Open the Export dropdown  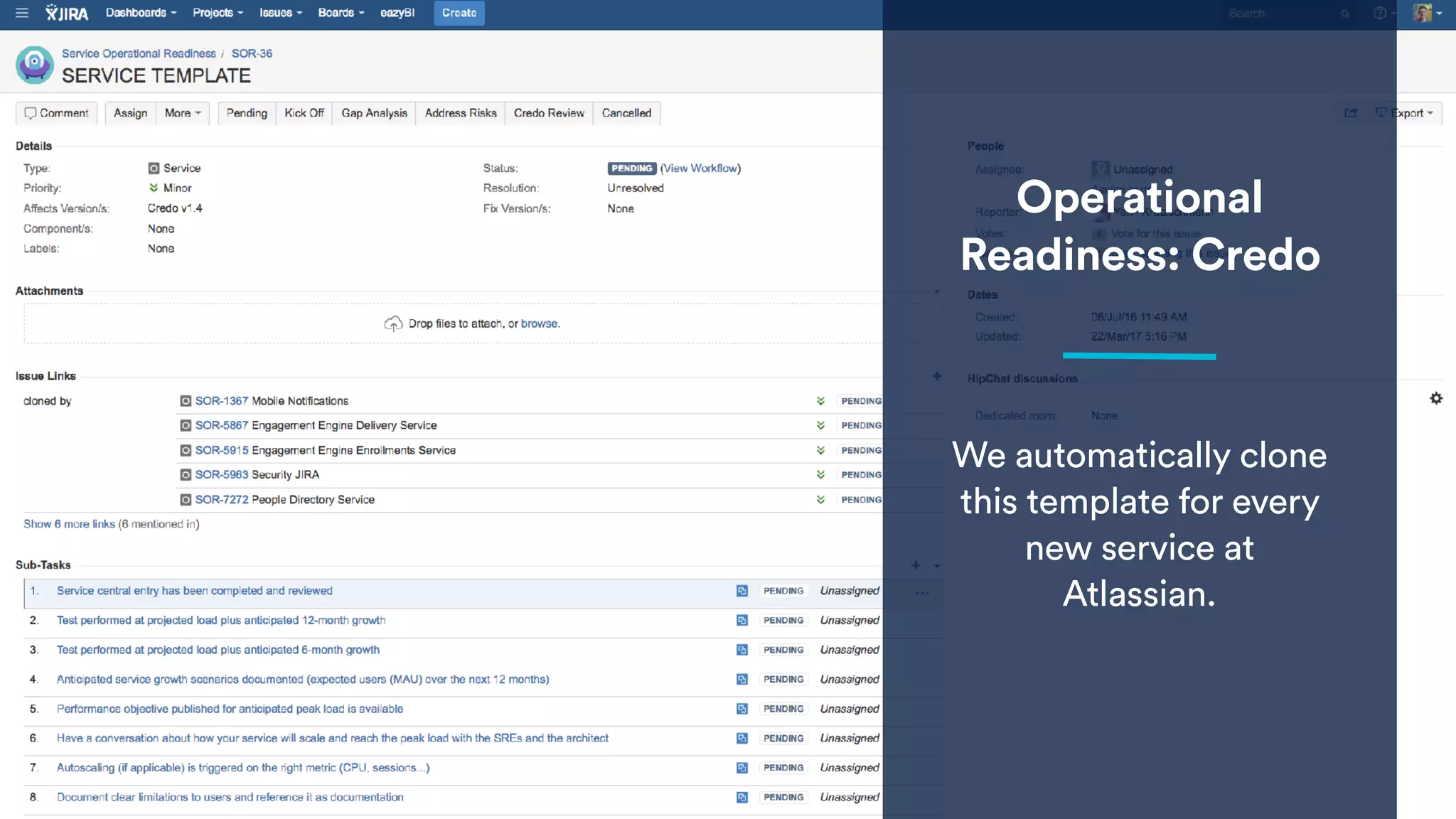click(x=1406, y=113)
